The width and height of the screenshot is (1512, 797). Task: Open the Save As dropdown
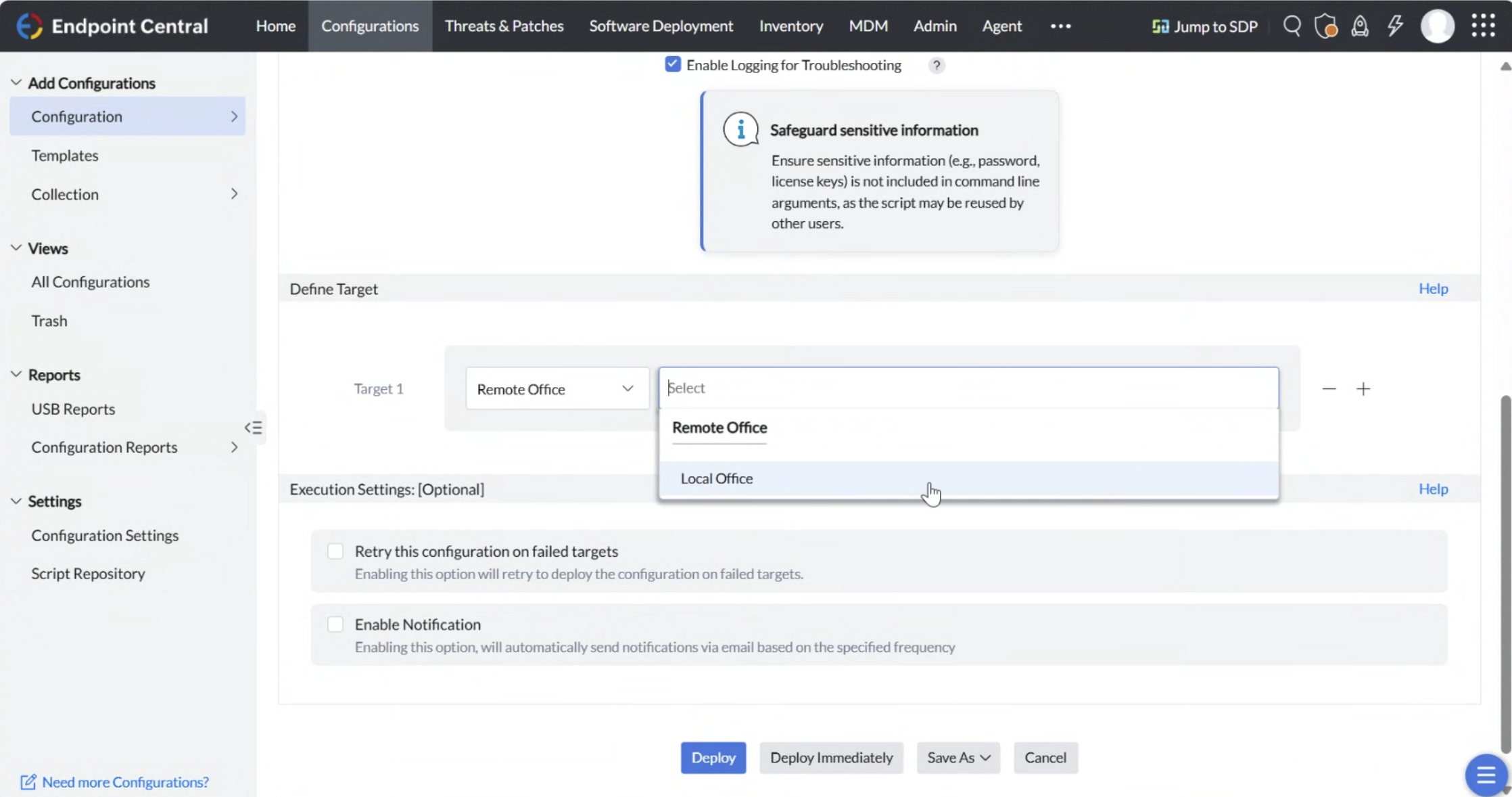958,758
